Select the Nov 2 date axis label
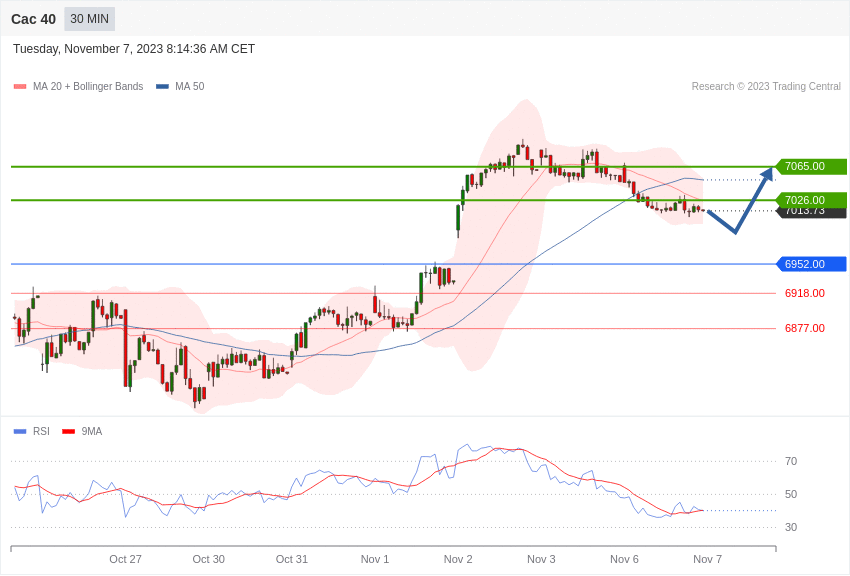Image resolution: width=850 pixels, height=576 pixels. tap(458, 559)
